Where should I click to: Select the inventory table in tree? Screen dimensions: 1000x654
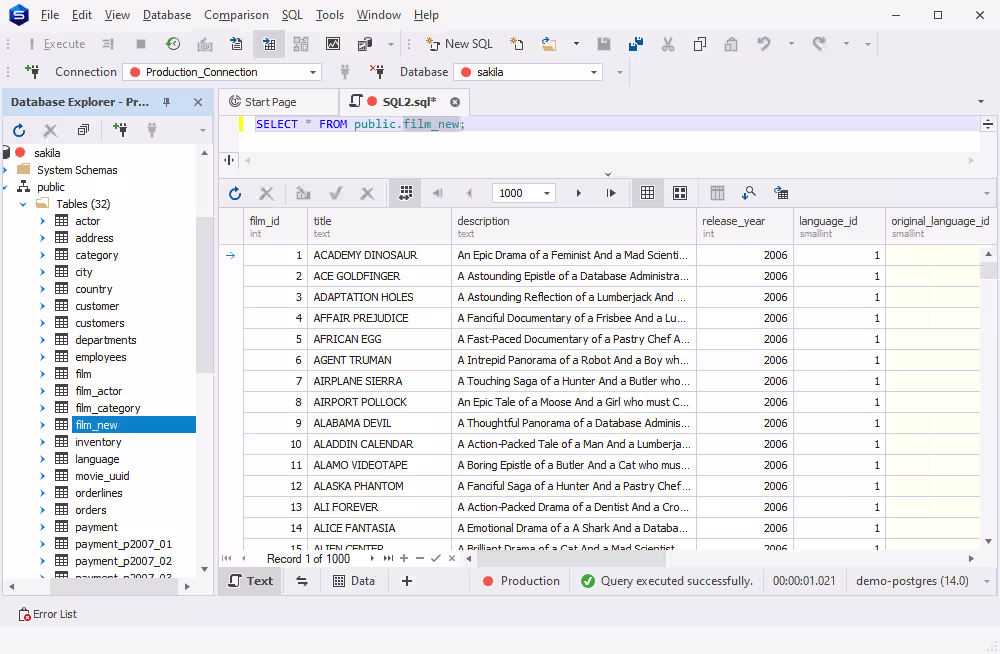[x=98, y=442]
